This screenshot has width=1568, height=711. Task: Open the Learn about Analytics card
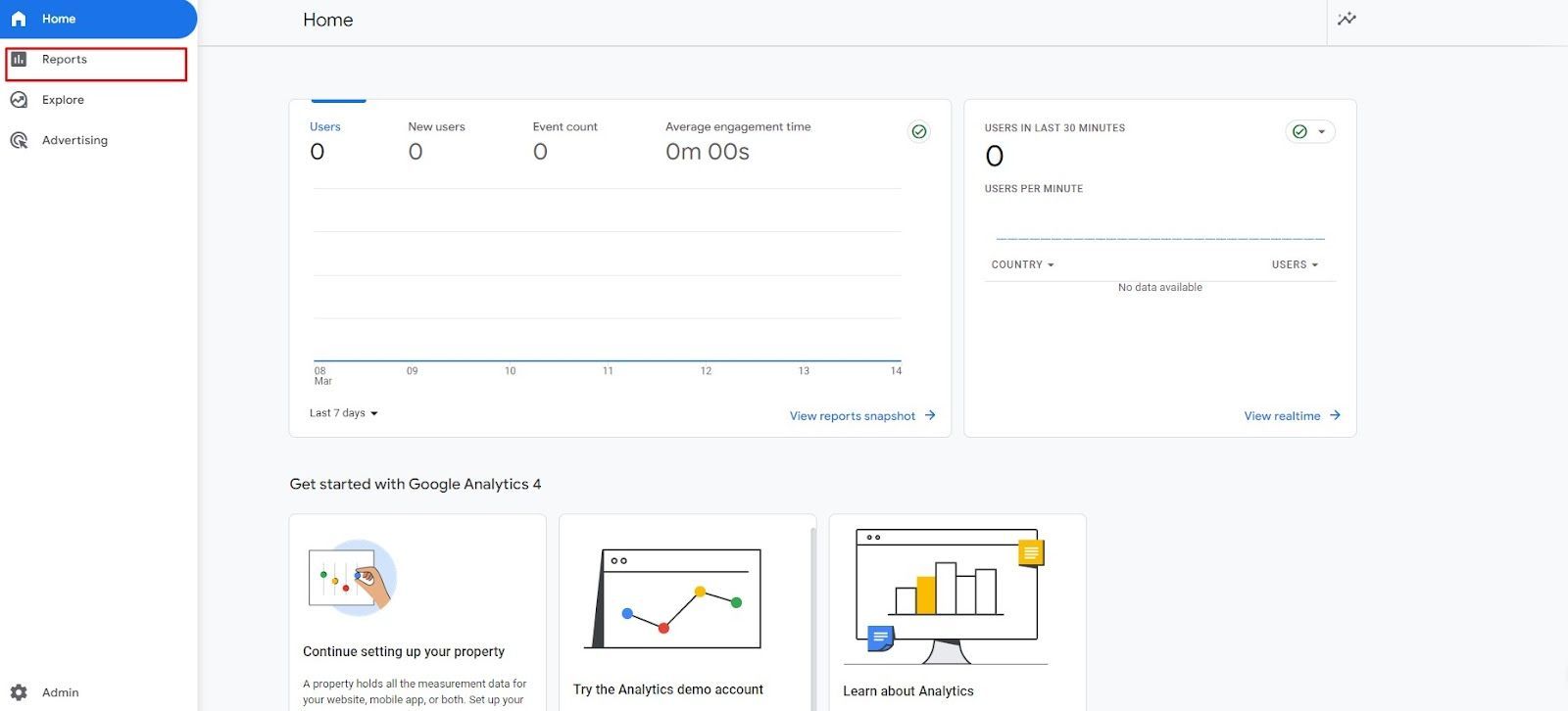pyautogui.click(x=957, y=612)
